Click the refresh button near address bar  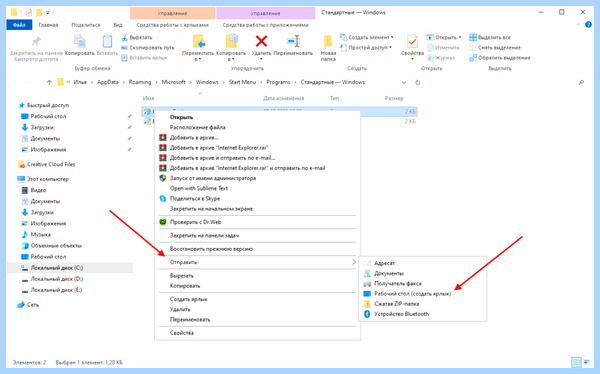[x=417, y=82]
